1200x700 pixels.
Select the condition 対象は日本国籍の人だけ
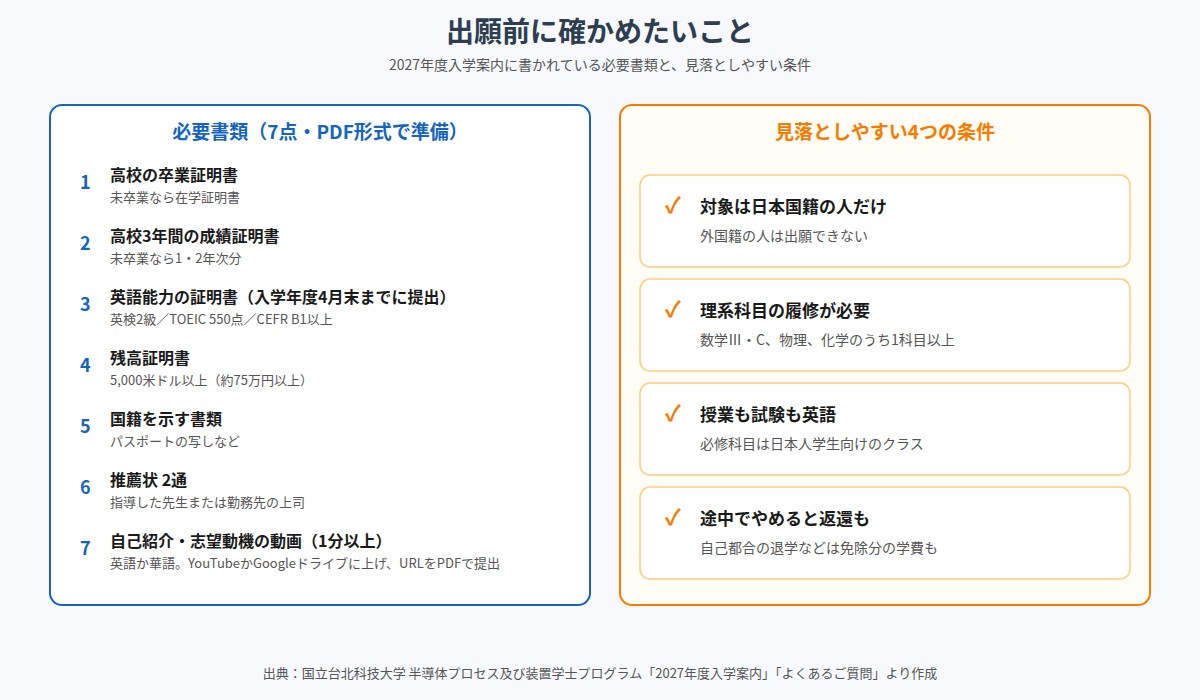(x=793, y=207)
